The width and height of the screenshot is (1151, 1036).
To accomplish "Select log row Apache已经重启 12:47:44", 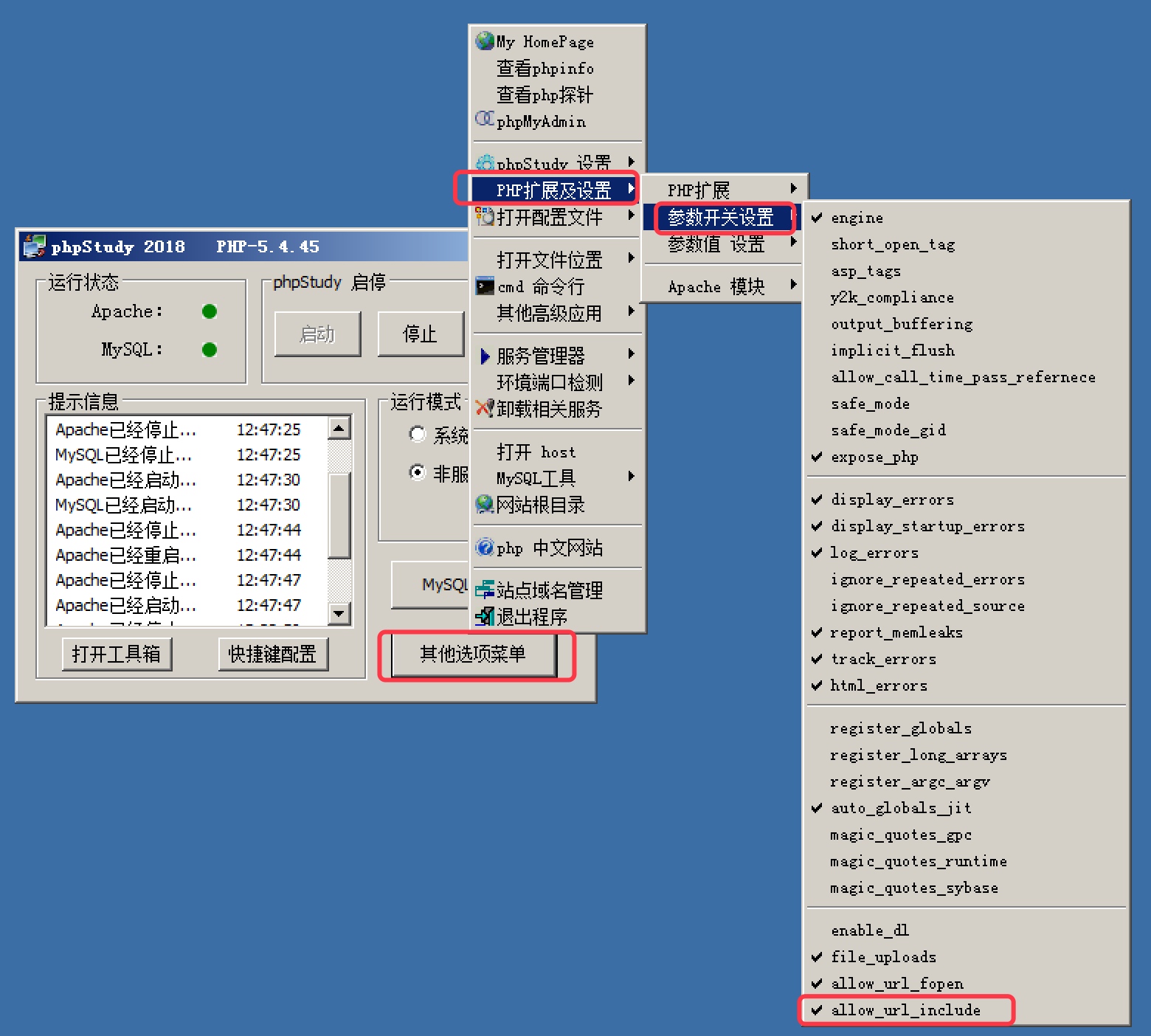I will pos(187,555).
